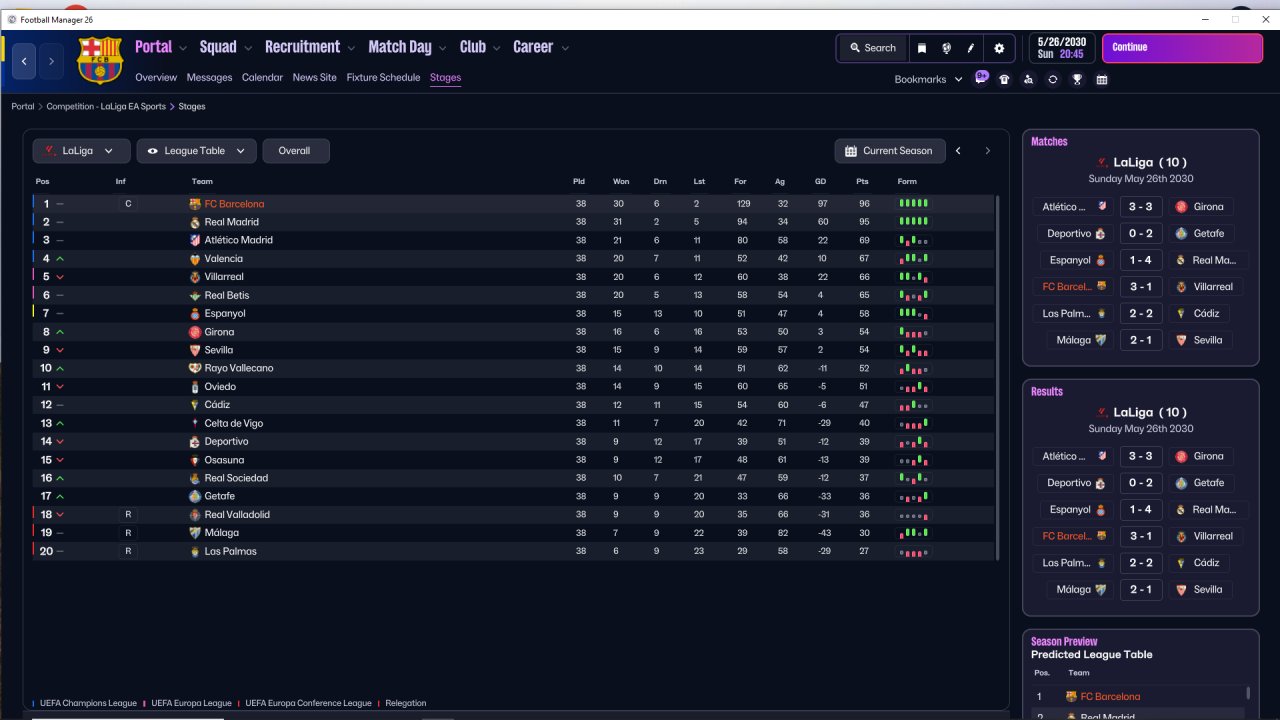Click Atlético Madrid crest in league table
The image size is (1280, 720).
195,240
